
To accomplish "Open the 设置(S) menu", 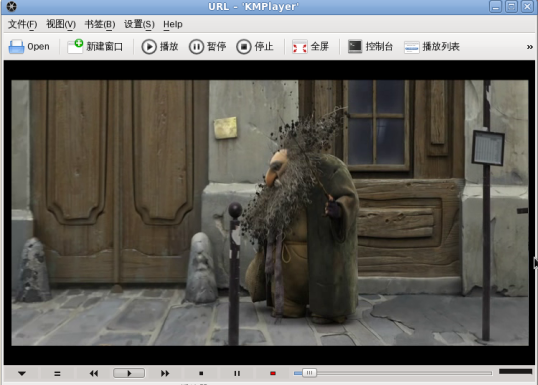I will (x=139, y=24).
